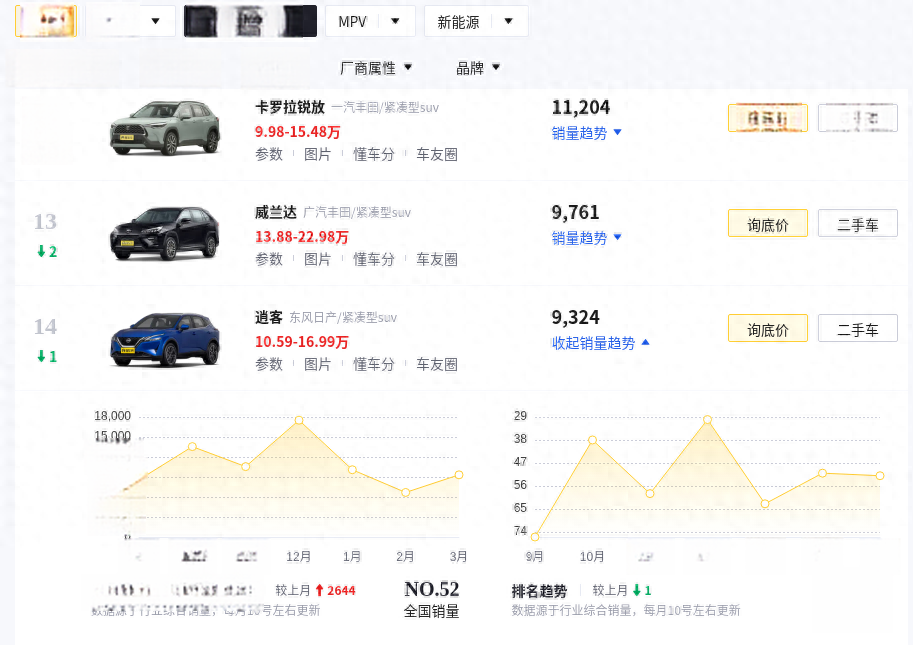Viewport: 913px width, 645px height.
Task: Open the black 威兰达 car photo
Action: 165,233
